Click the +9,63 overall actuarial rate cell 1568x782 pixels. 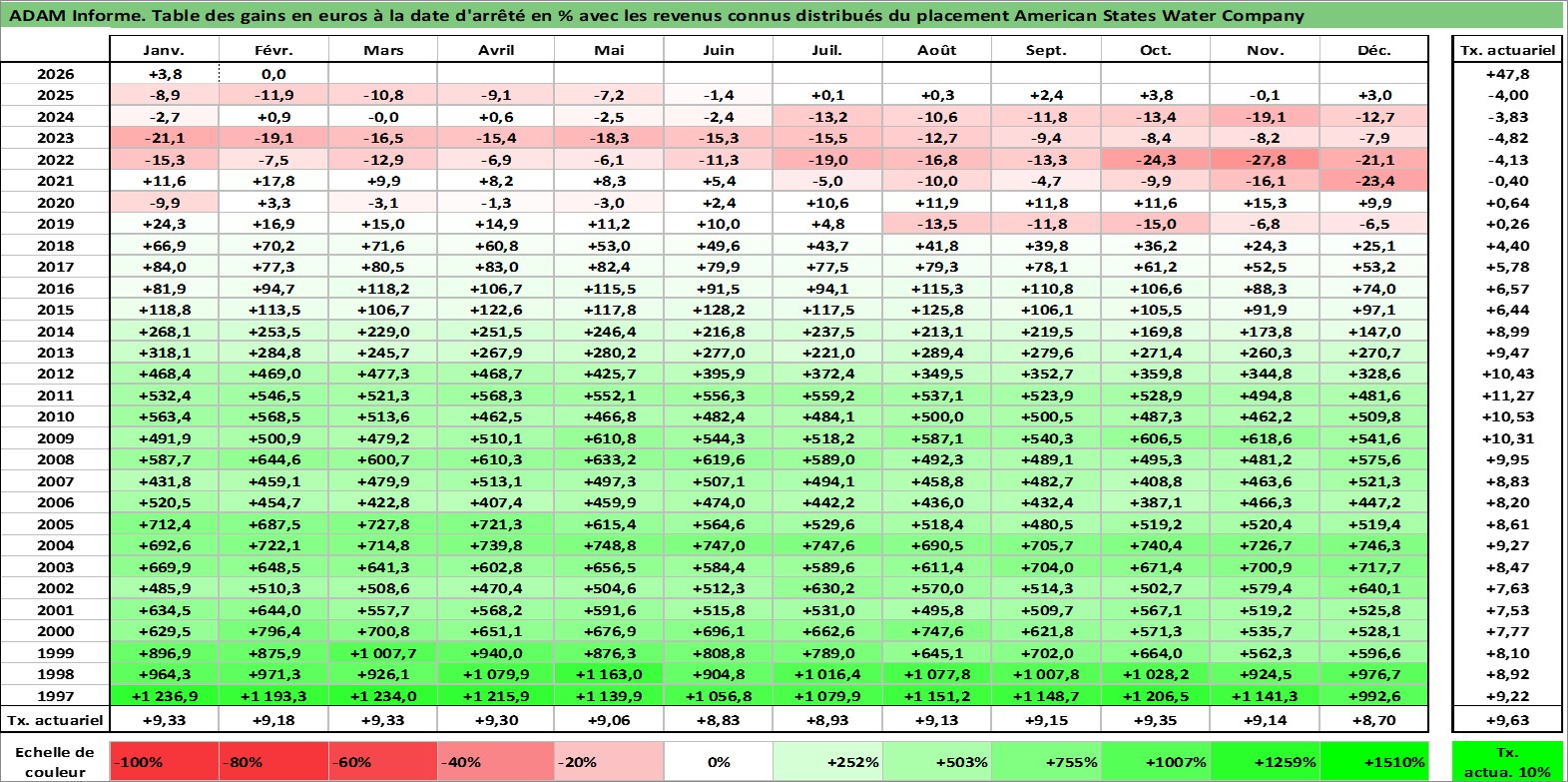coord(1507,720)
